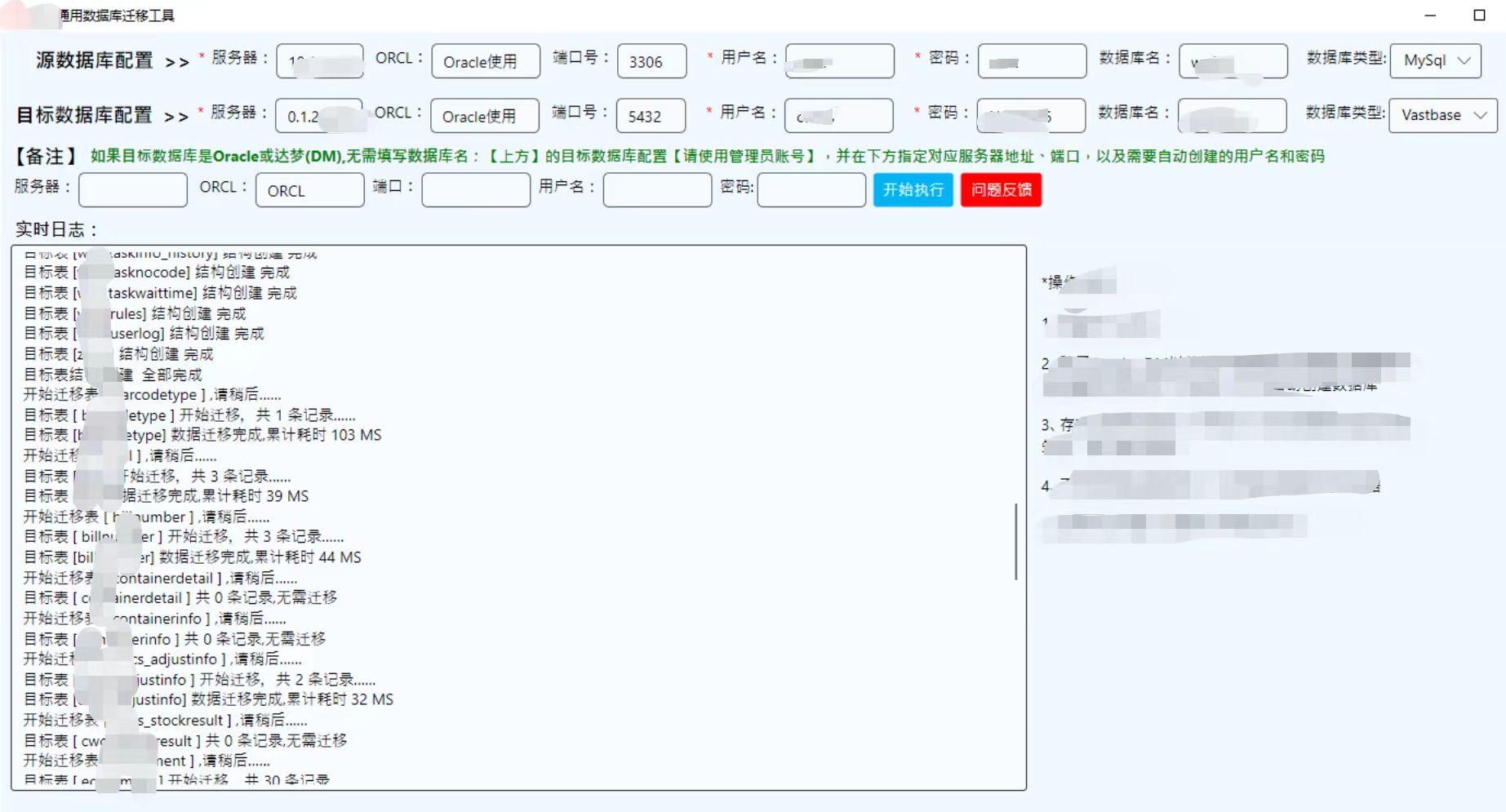Click the 实时日志 label
Screen dimensions: 1506x812
pos(56,230)
